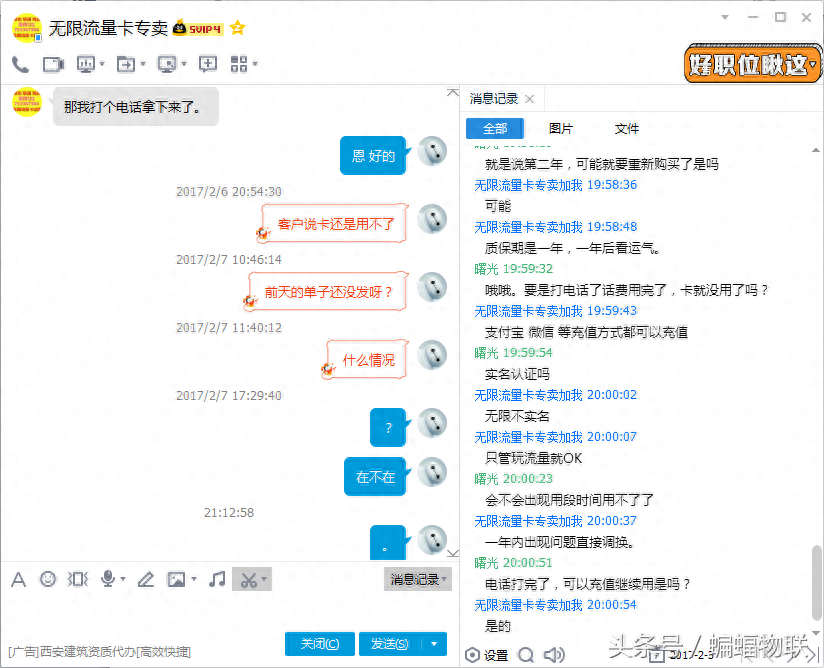The width and height of the screenshot is (824, 668).
Task: Send a window shake nudge
Action: pyautogui.click(x=78, y=579)
